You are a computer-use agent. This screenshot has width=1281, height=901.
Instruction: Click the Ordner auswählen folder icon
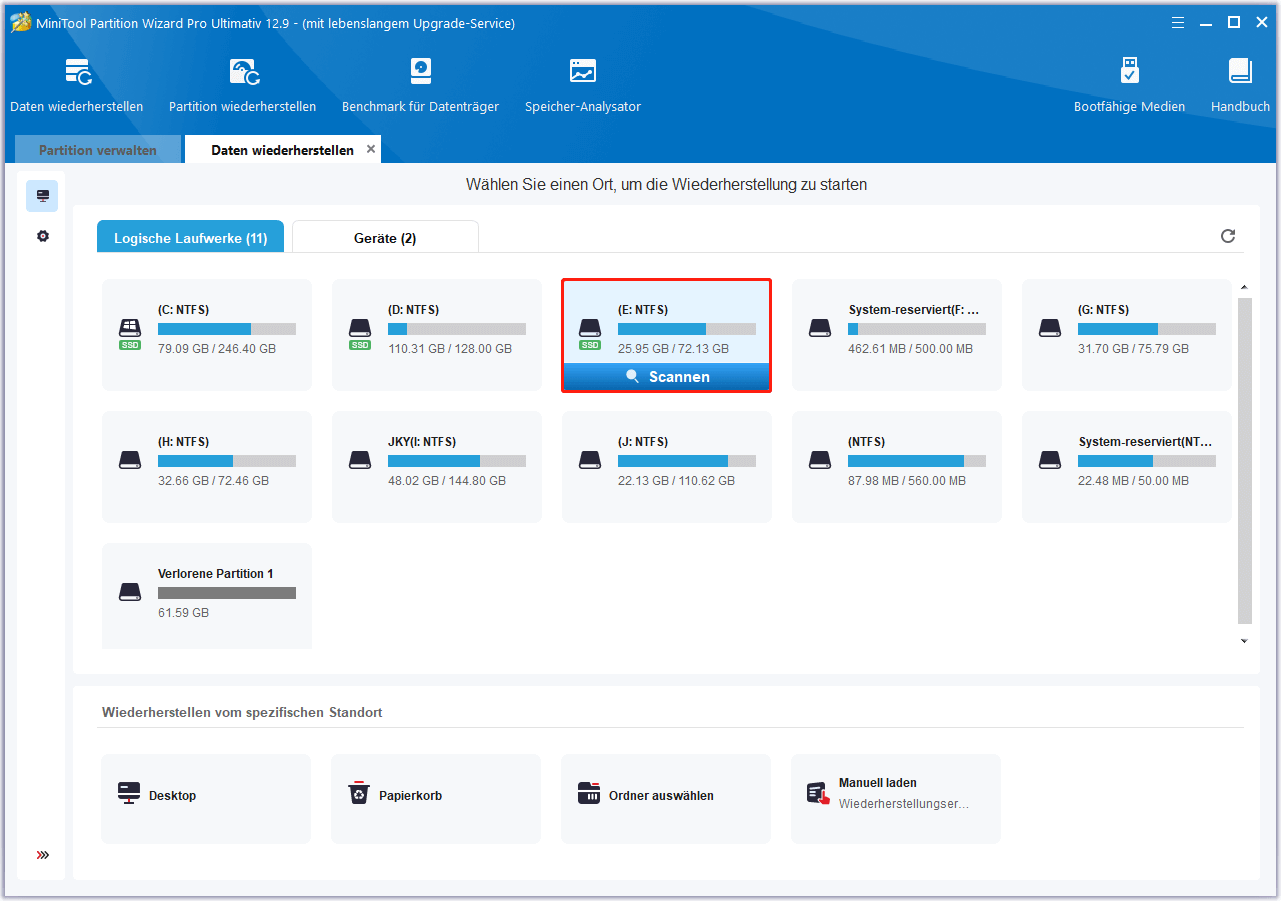(x=589, y=794)
